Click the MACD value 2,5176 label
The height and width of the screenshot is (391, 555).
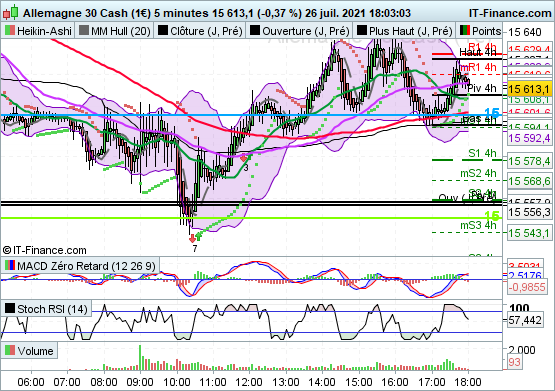coord(525,276)
